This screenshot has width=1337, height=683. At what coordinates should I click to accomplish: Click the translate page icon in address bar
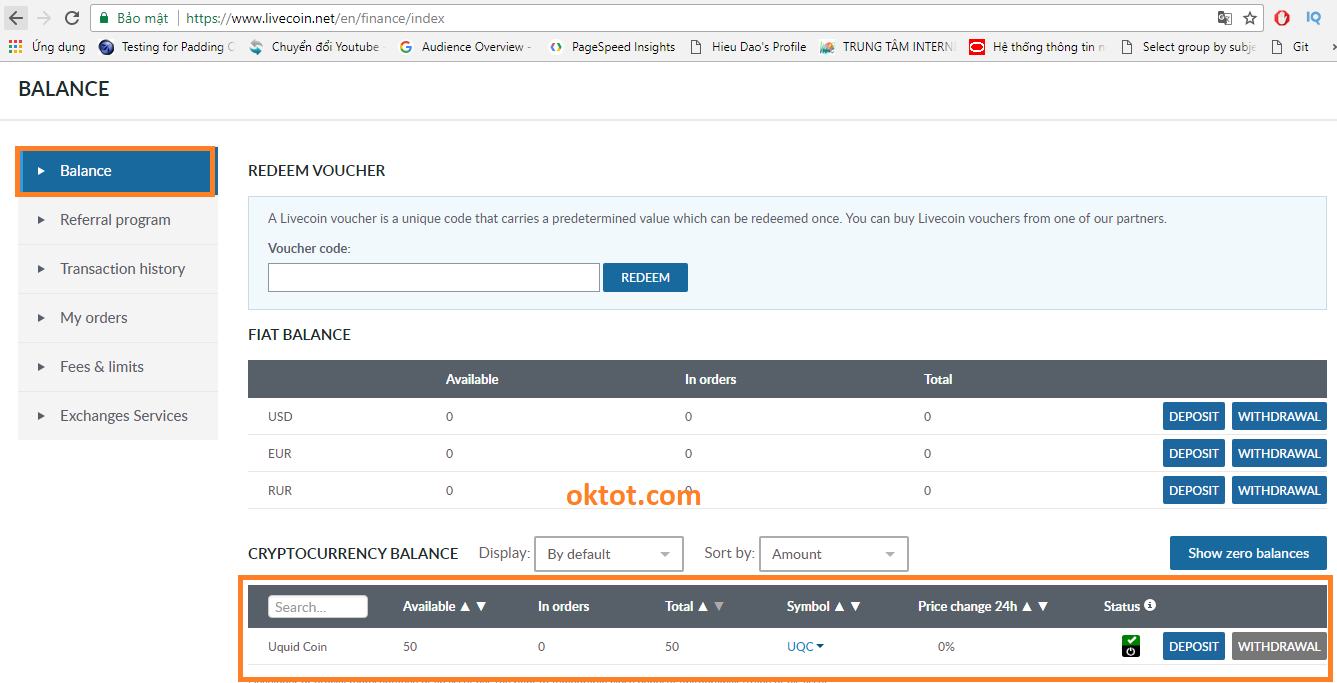point(1224,18)
